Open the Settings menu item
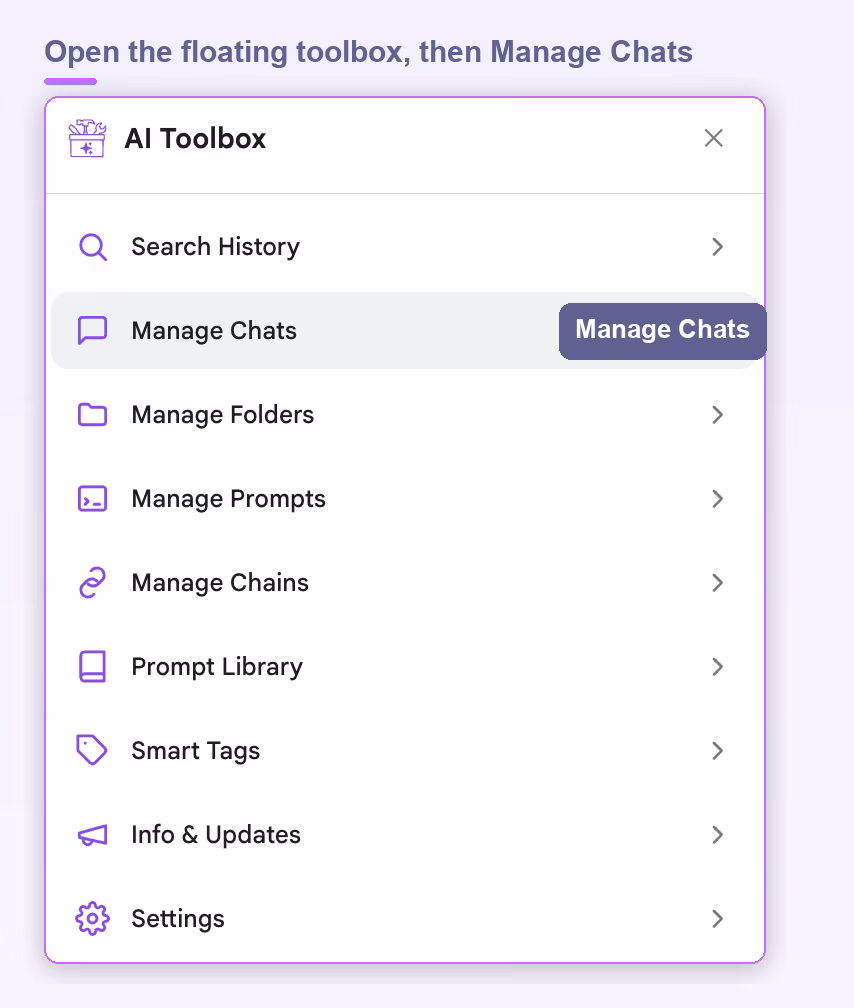This screenshot has height=1008, width=854. coord(404,919)
